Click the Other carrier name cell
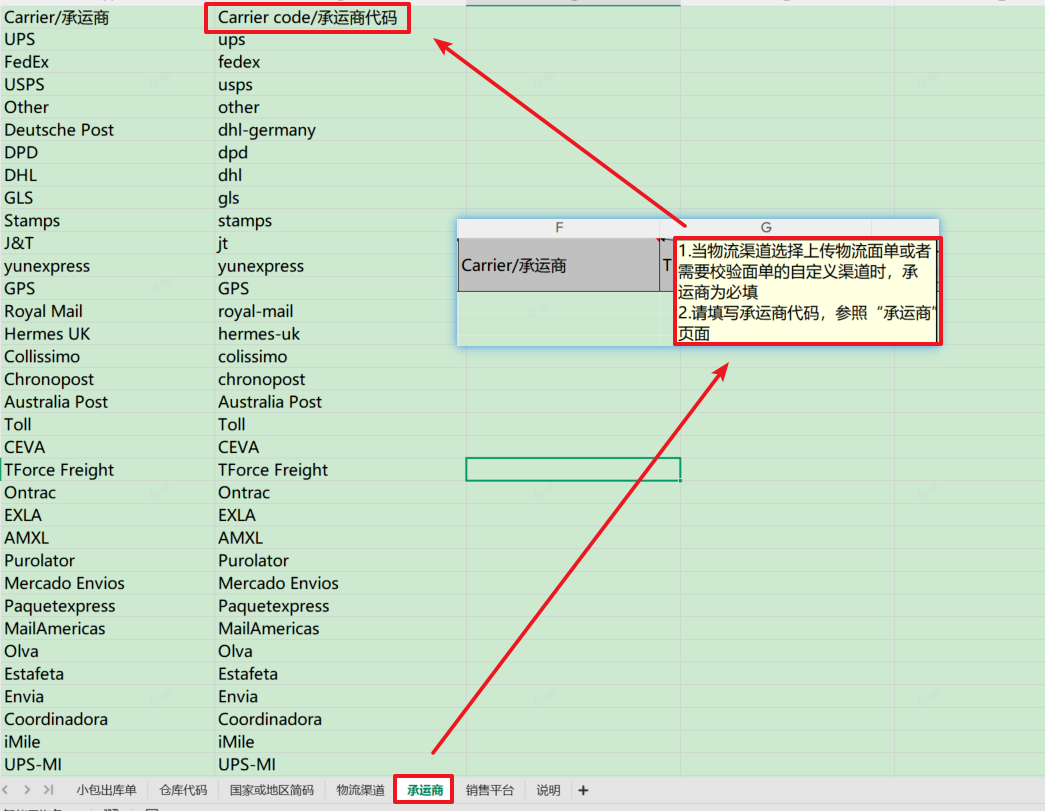The height and width of the screenshot is (811, 1045). point(107,107)
